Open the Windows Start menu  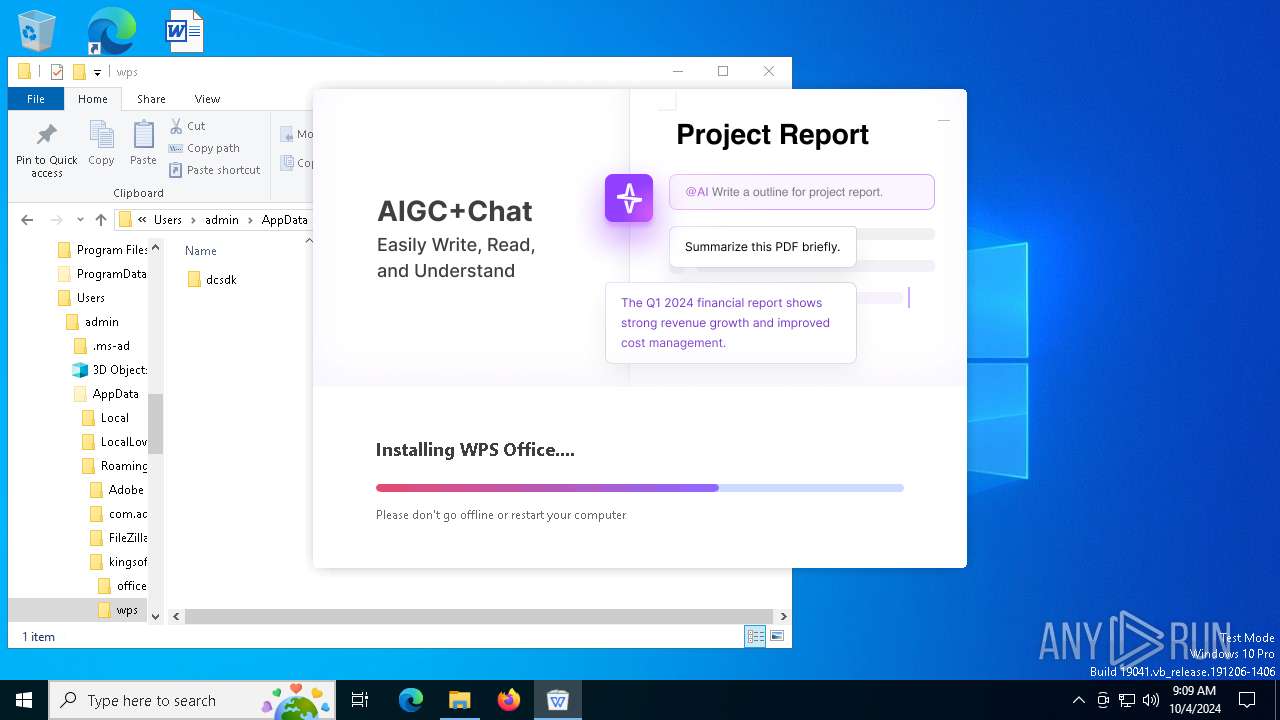(24, 700)
